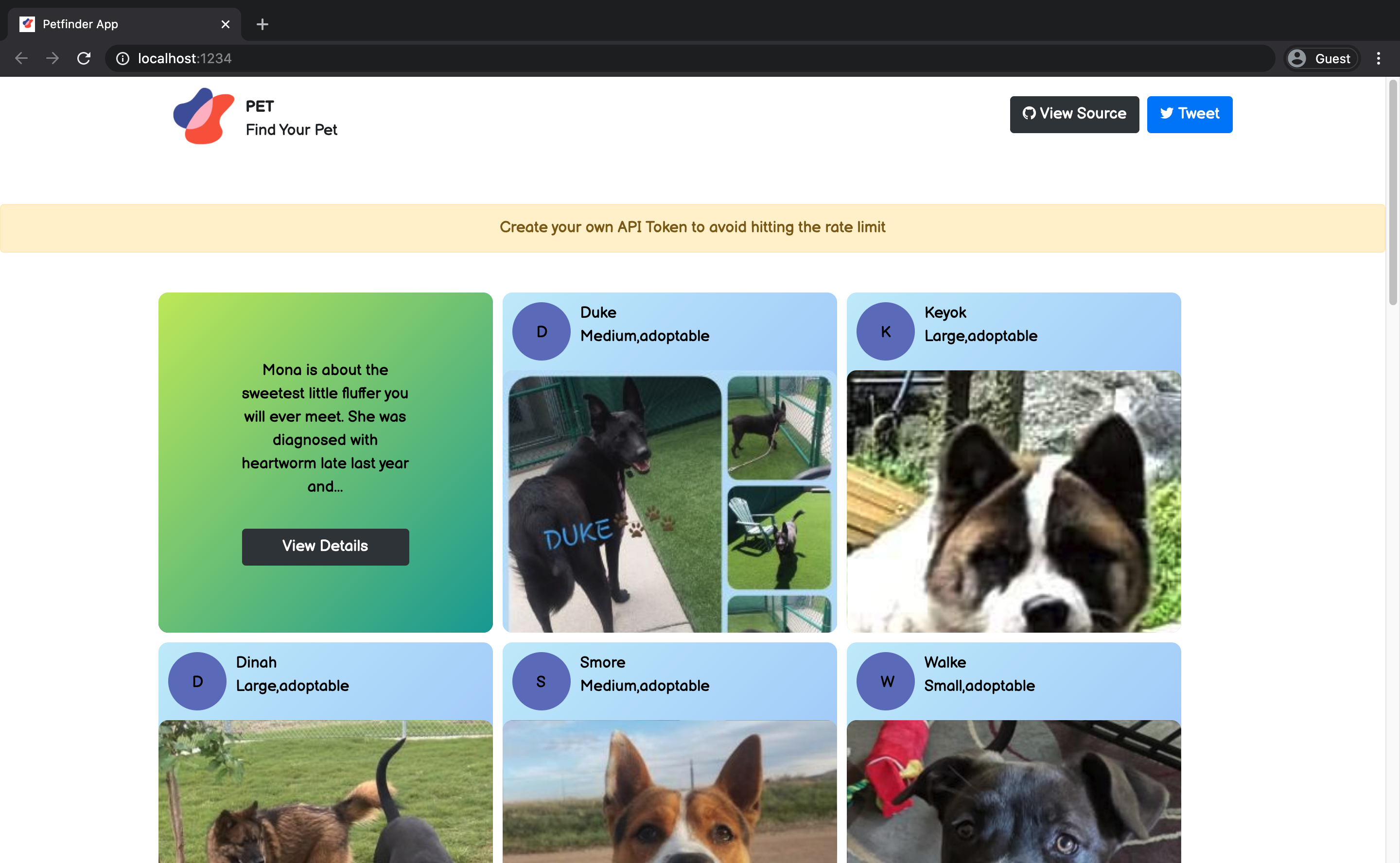
Task: Click Duke's round D avatar
Action: [541, 331]
